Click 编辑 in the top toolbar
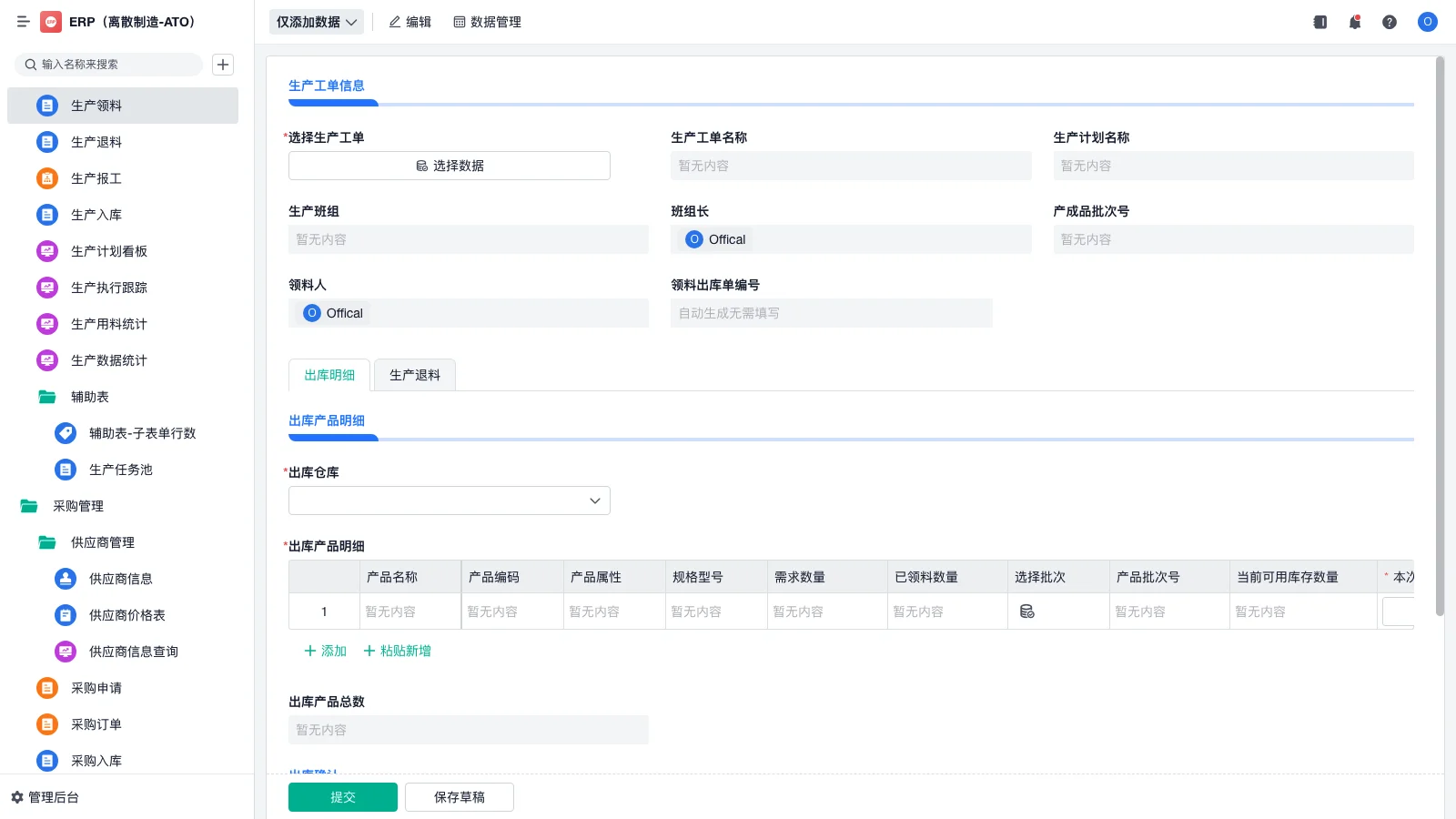 click(409, 22)
